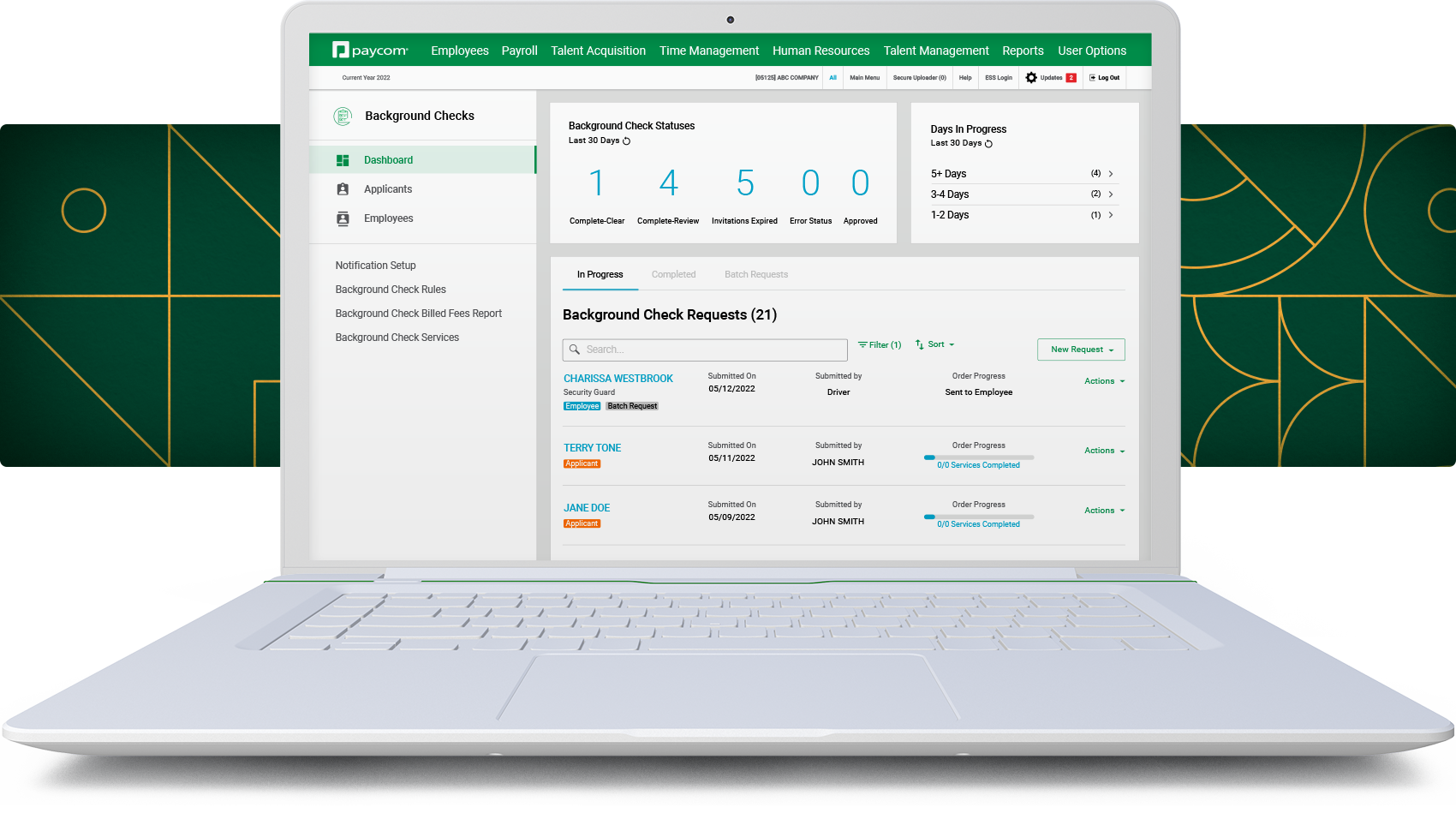Click refresh icon under Background Check Statuses
The image size is (1456, 819).
click(627, 141)
